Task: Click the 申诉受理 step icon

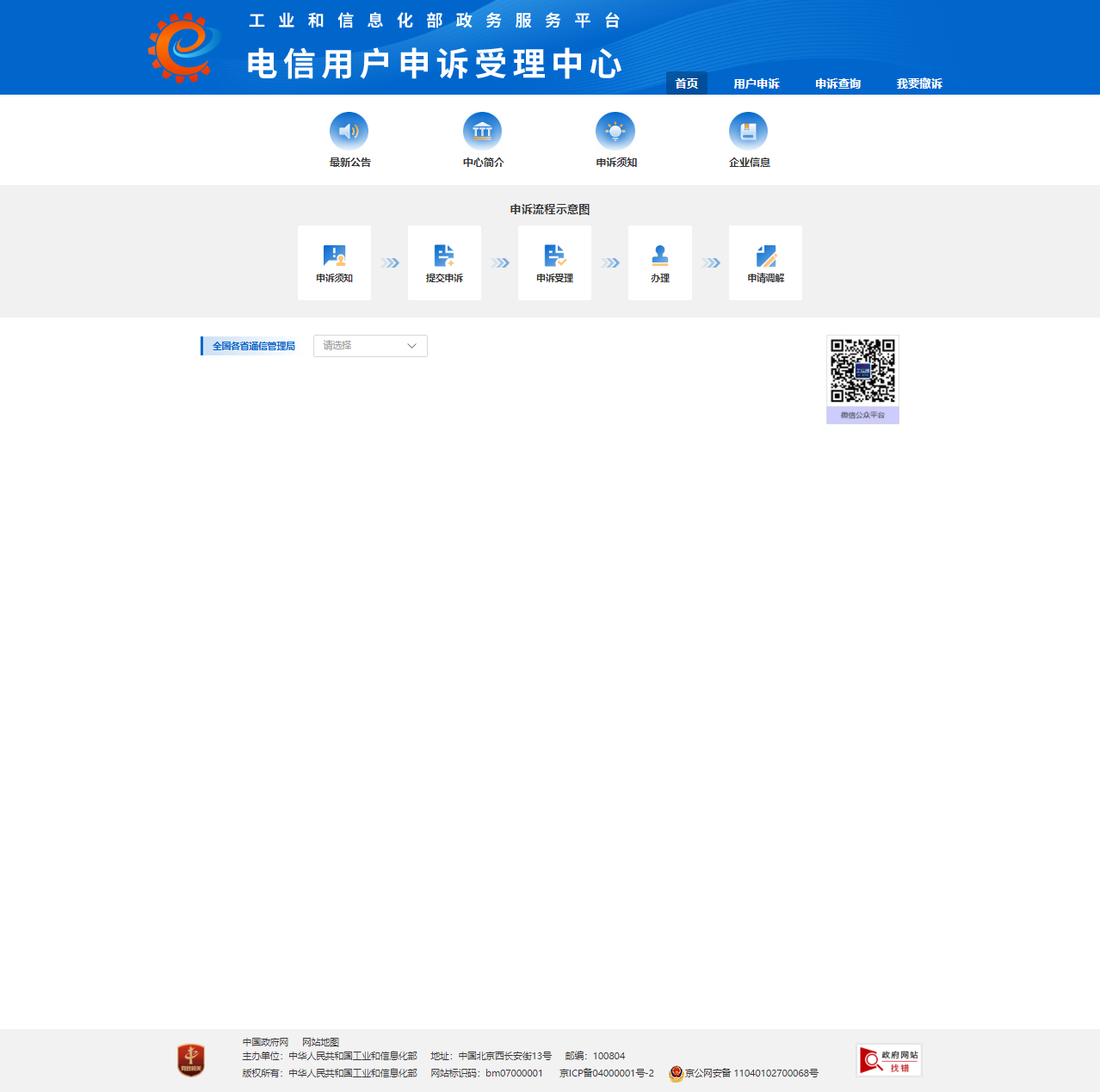Action: (x=554, y=256)
